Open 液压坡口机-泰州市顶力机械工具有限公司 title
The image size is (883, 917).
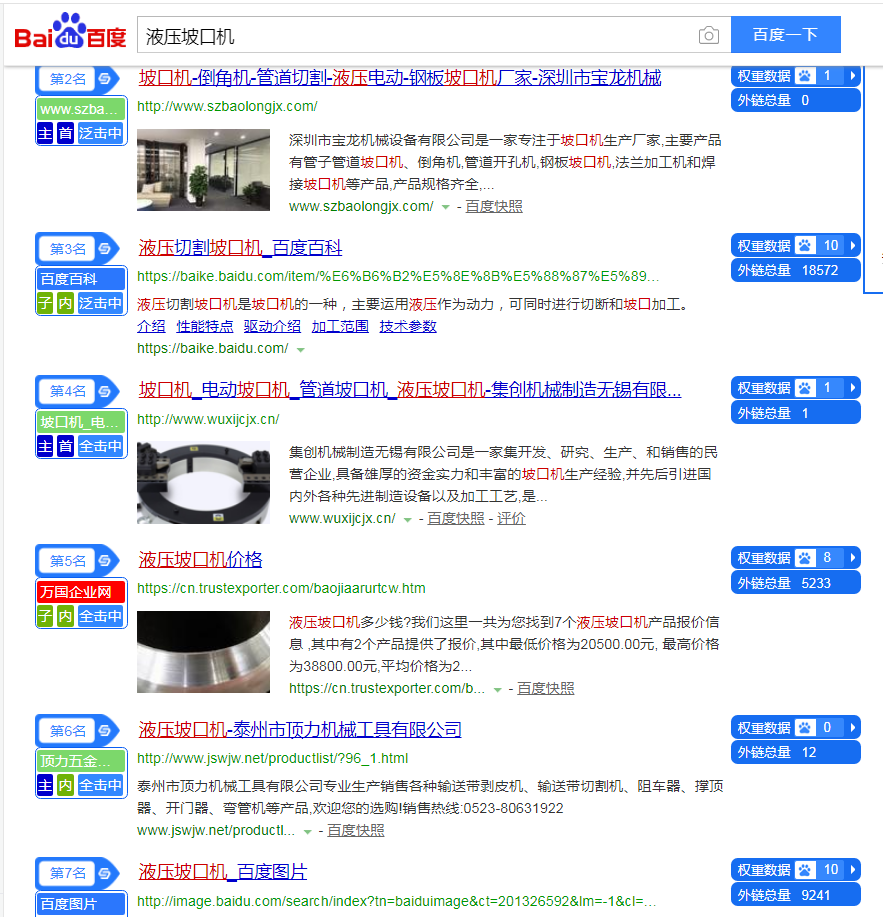[300, 730]
